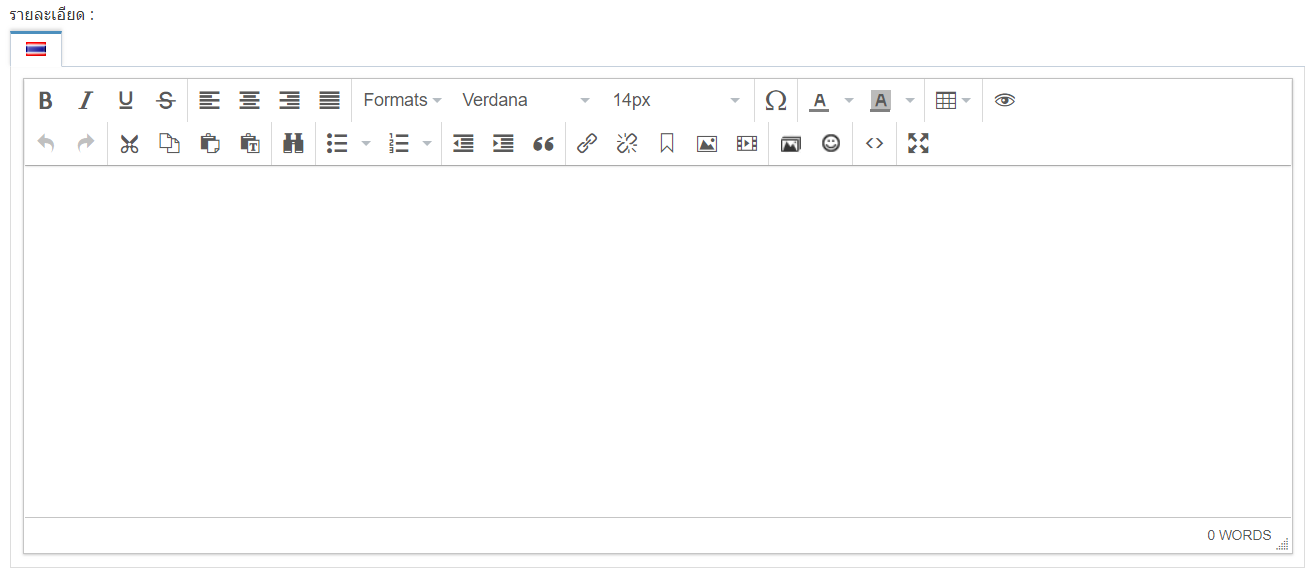The image size is (1316, 573).
Task: Insert an image
Action: pos(707,143)
